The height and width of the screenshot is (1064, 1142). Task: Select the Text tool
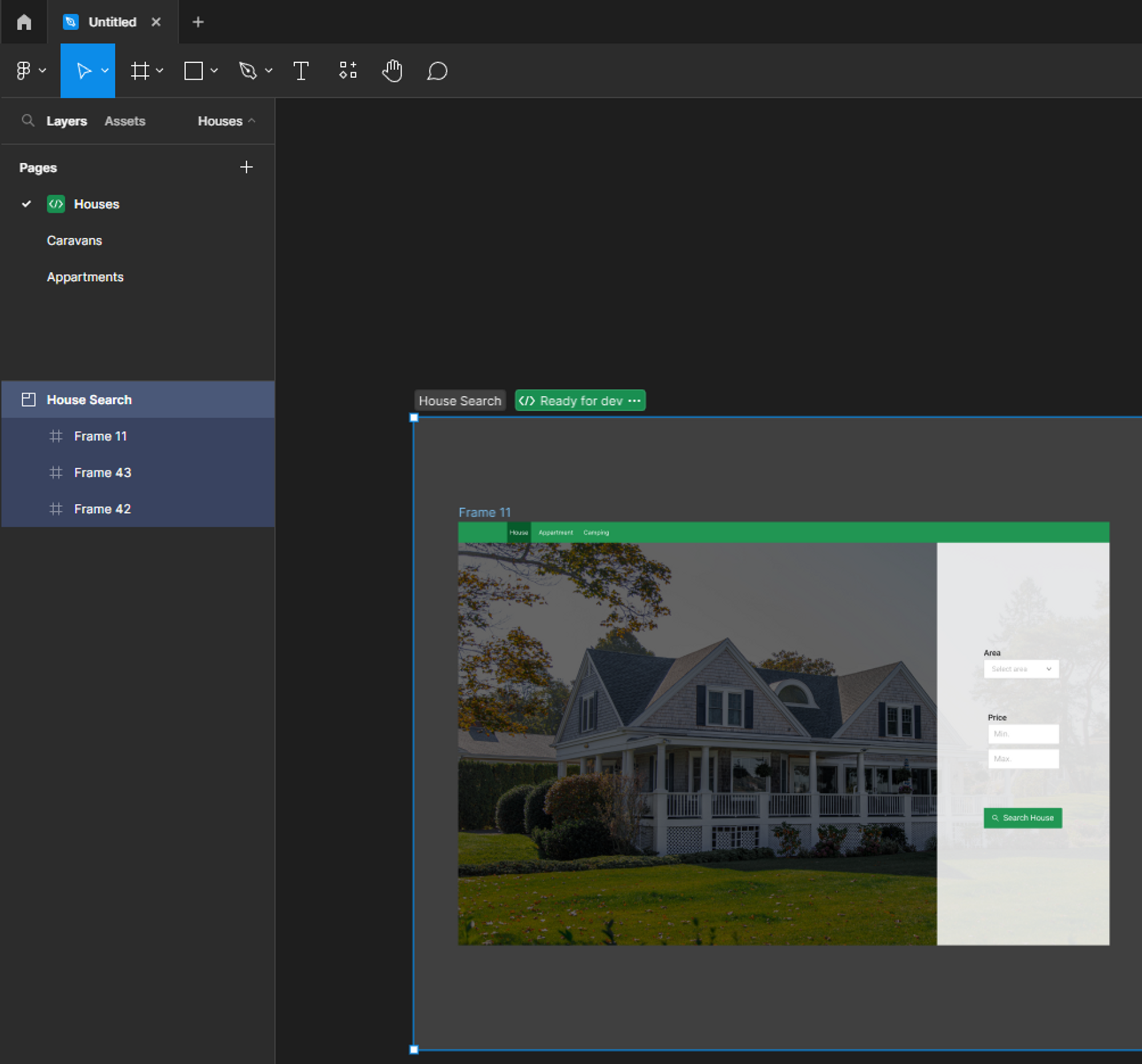point(301,71)
